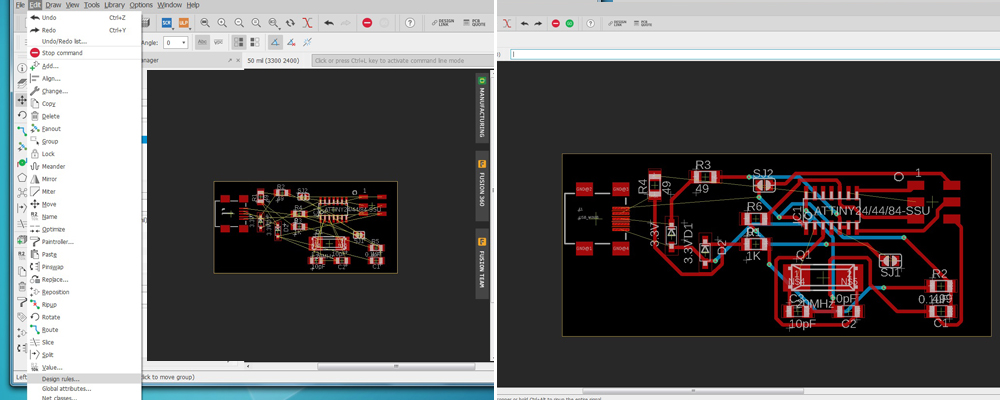Click undo arrow in left window toolbar
1000x400 pixels.
[x=328, y=23]
